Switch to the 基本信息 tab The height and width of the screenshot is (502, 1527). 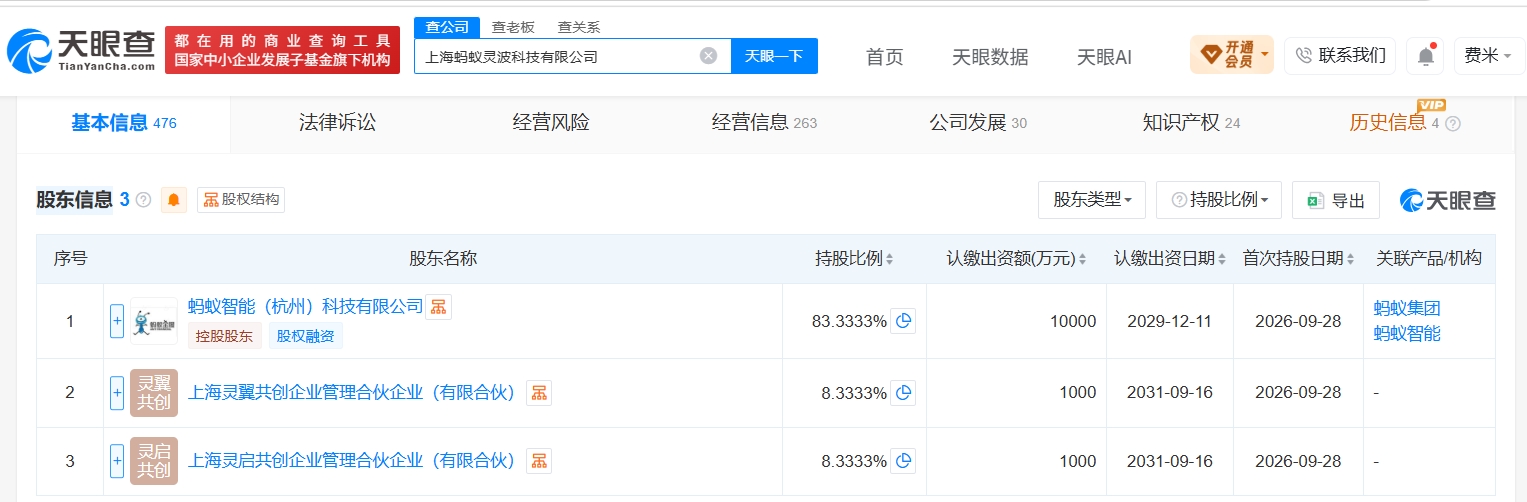[123, 123]
